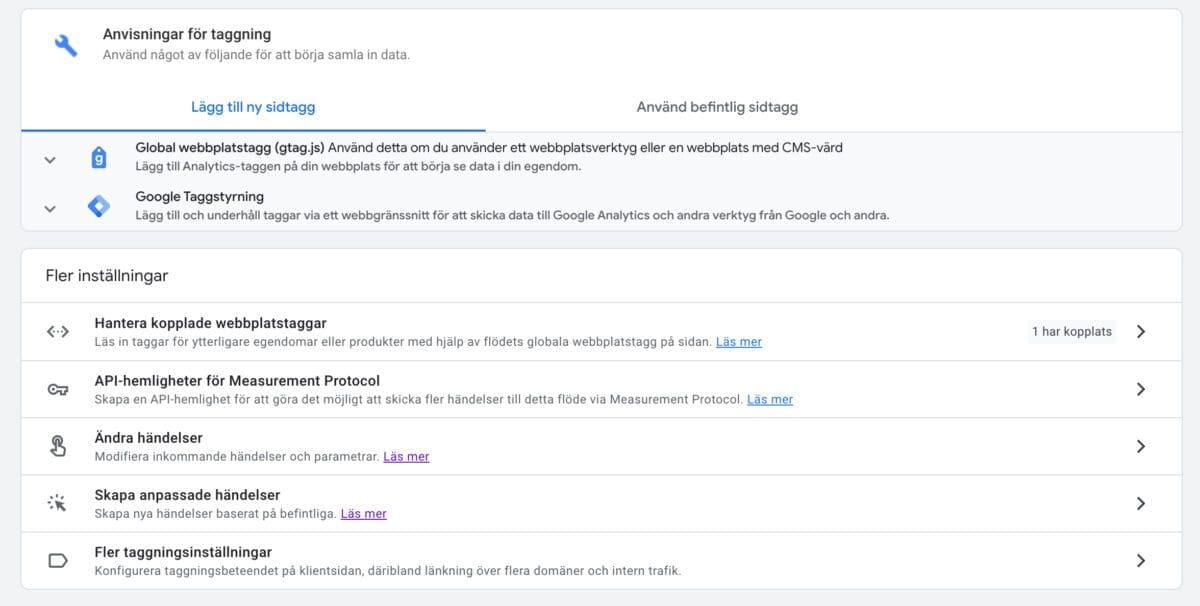Viewport: 1200px width, 606px height.
Task: Select the 'Ändra händelser' row title
Action: (149, 437)
